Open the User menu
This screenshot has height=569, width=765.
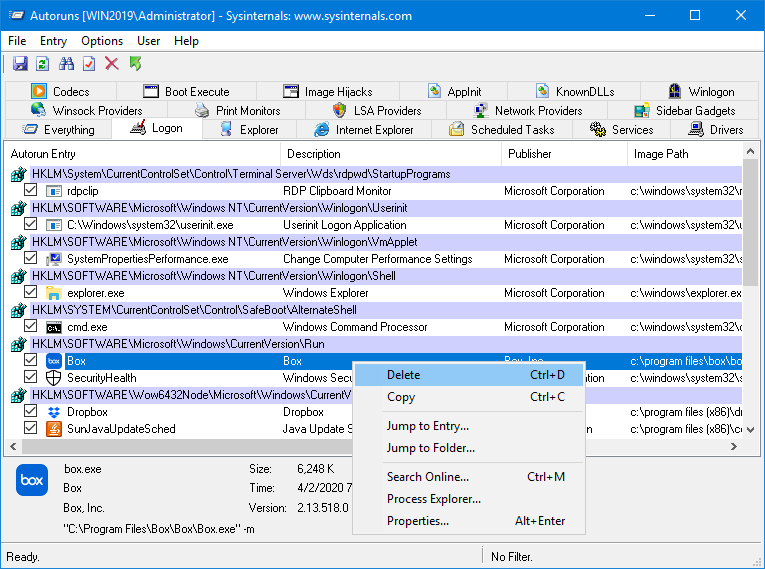click(x=148, y=41)
